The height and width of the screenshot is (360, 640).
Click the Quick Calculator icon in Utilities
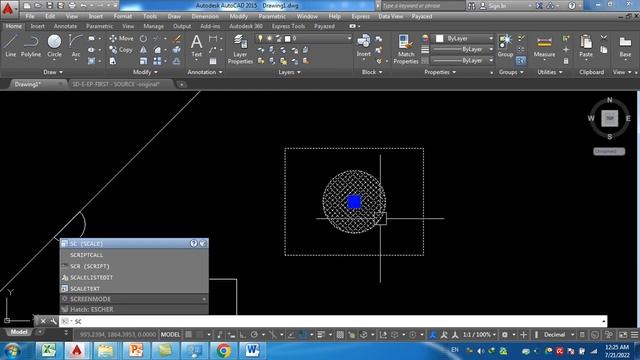click(x=566, y=61)
